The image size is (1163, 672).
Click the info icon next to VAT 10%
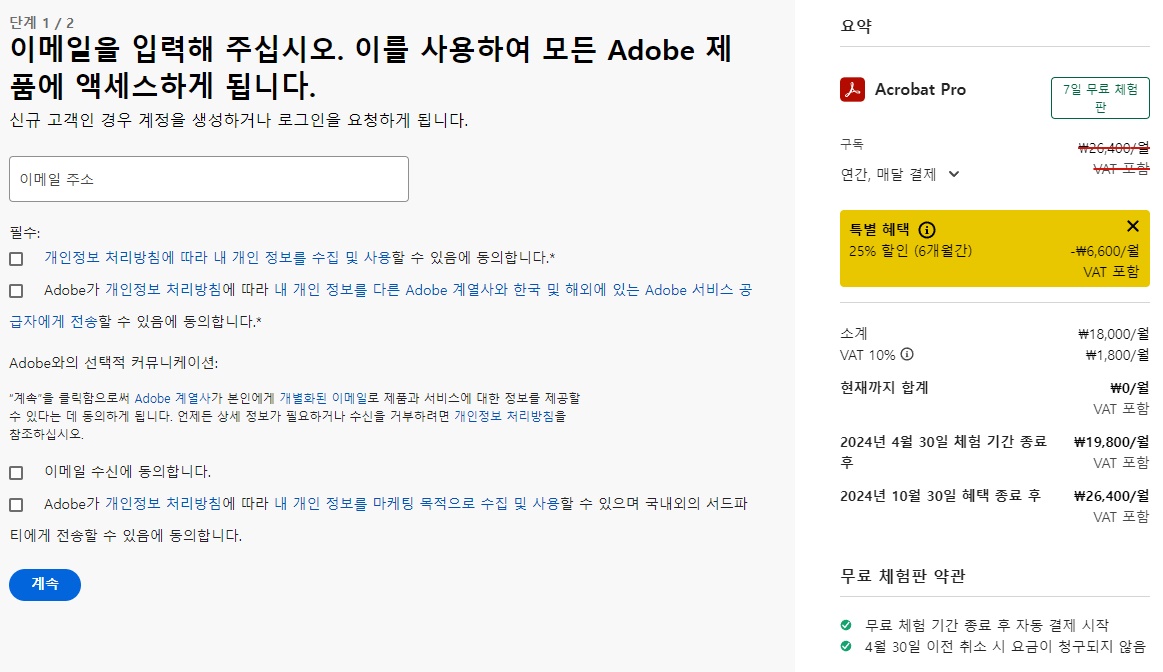coord(908,353)
